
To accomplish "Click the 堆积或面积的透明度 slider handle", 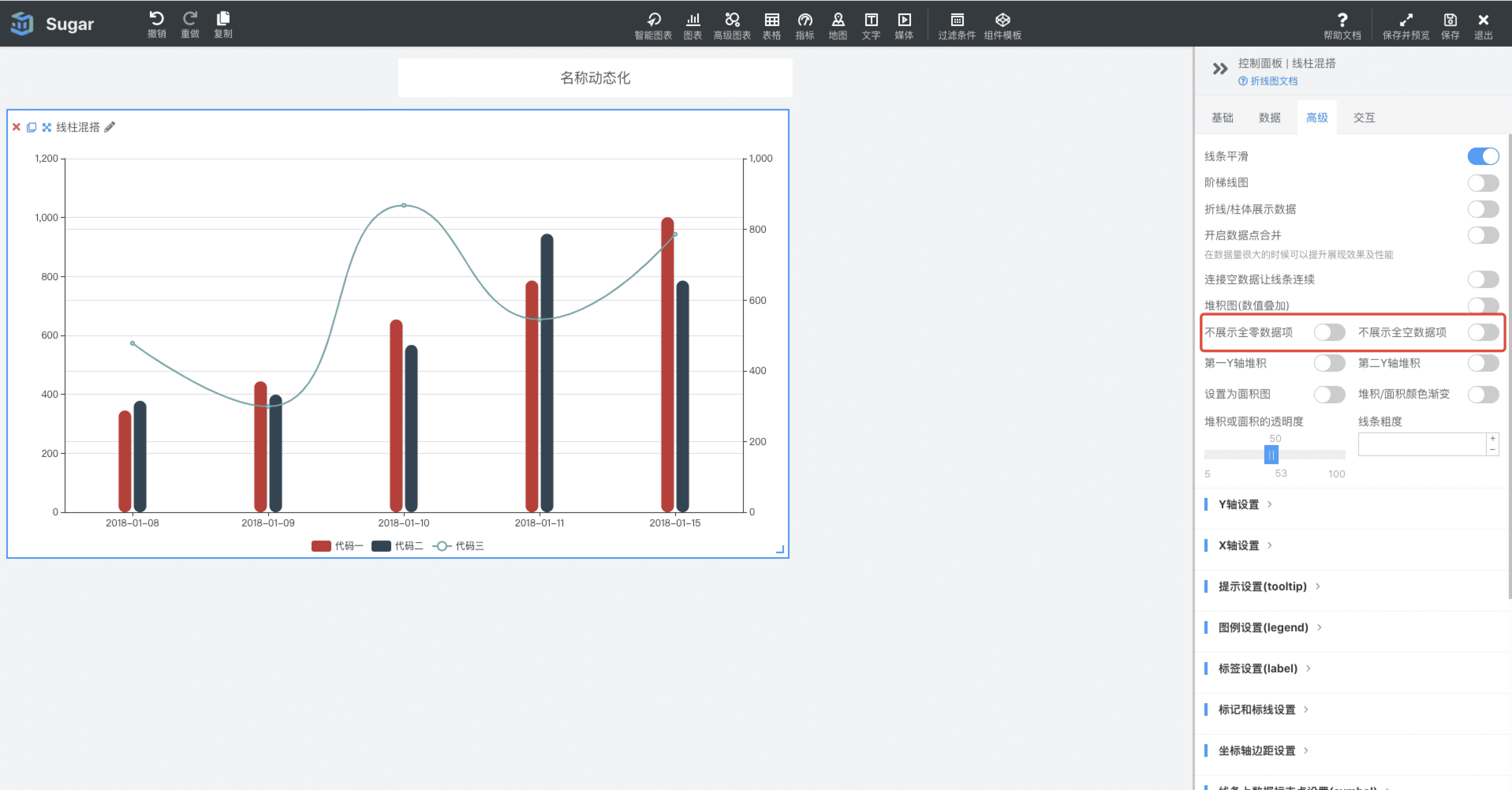I will (x=1271, y=455).
